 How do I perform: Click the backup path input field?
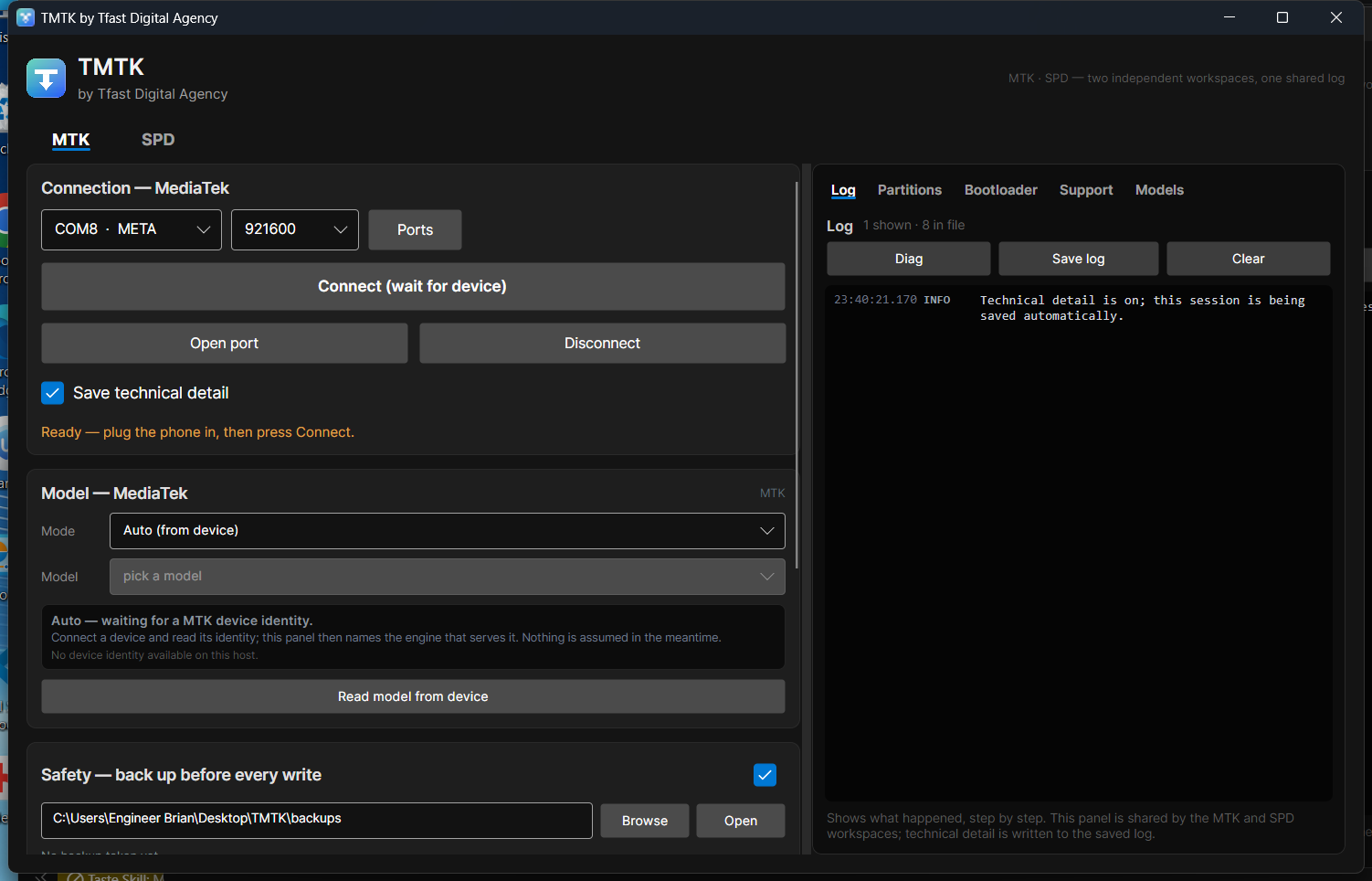click(317, 821)
